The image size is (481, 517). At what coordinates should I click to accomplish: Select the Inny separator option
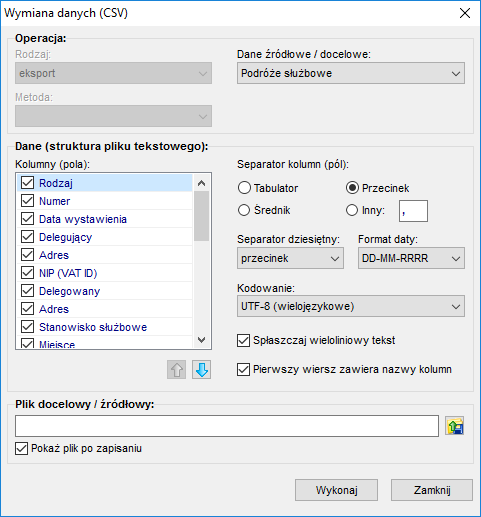point(352,210)
